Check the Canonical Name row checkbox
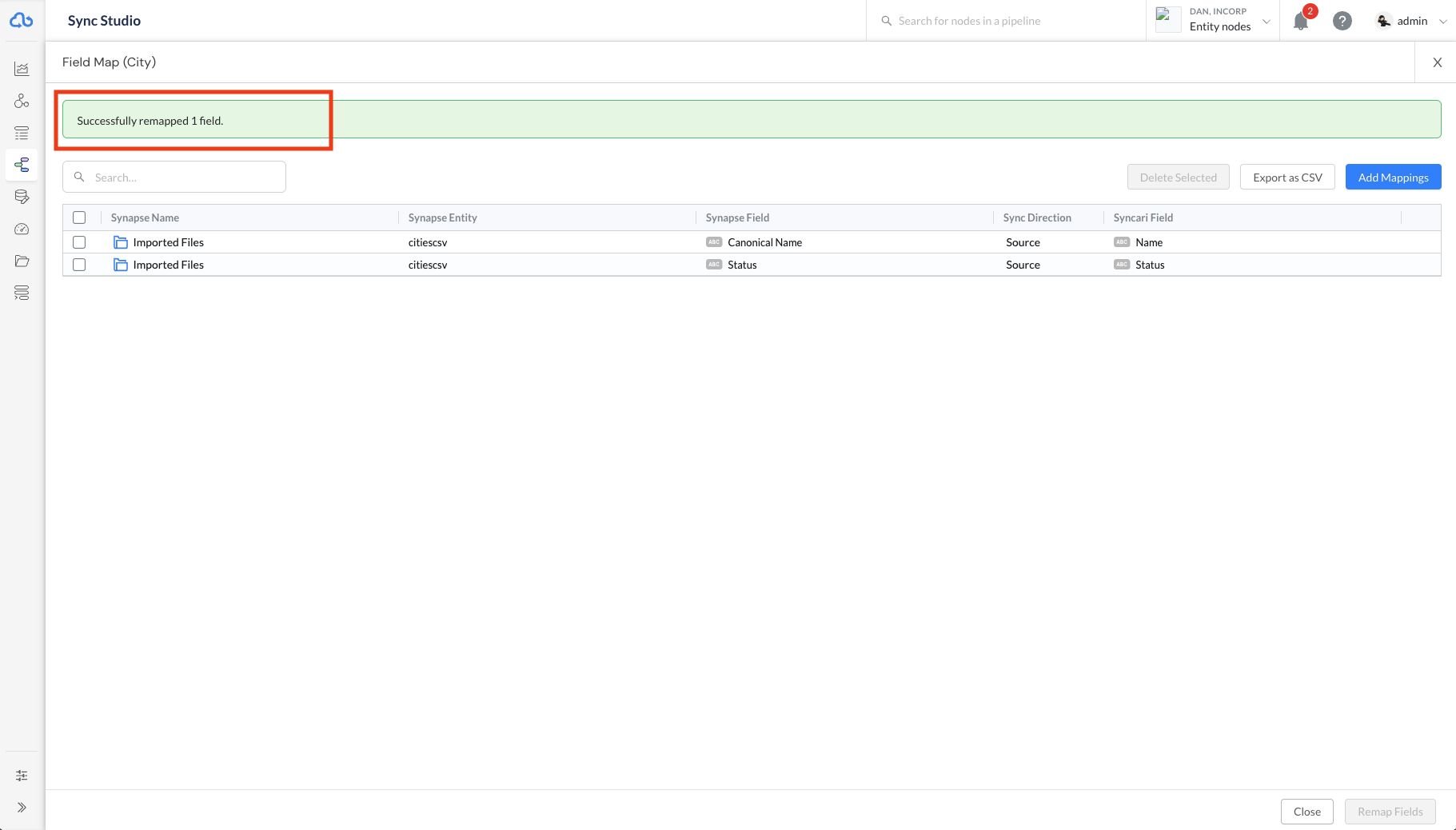Viewport: 1456px width, 830px height. pyautogui.click(x=79, y=242)
